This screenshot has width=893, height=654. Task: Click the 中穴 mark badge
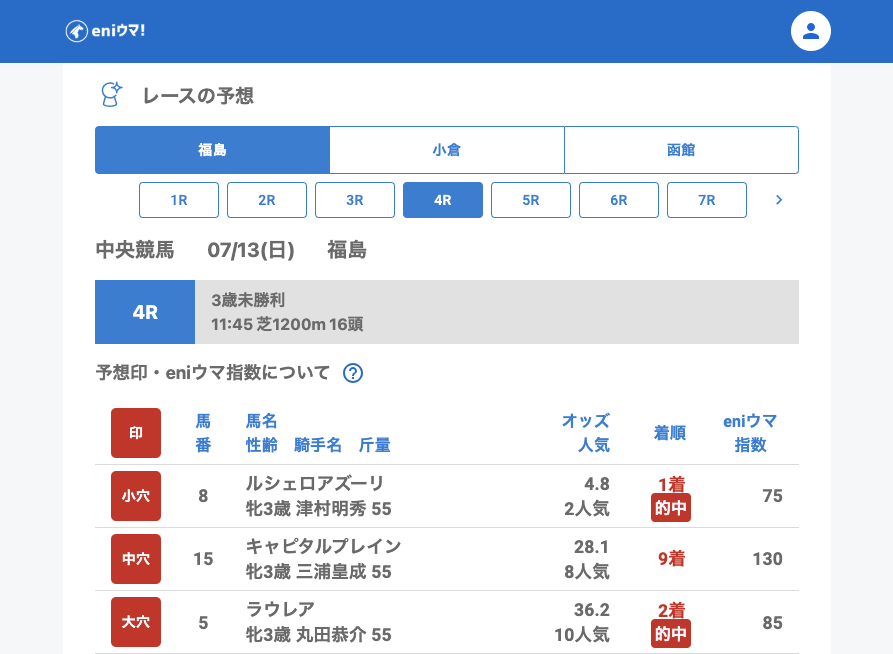(x=136, y=559)
